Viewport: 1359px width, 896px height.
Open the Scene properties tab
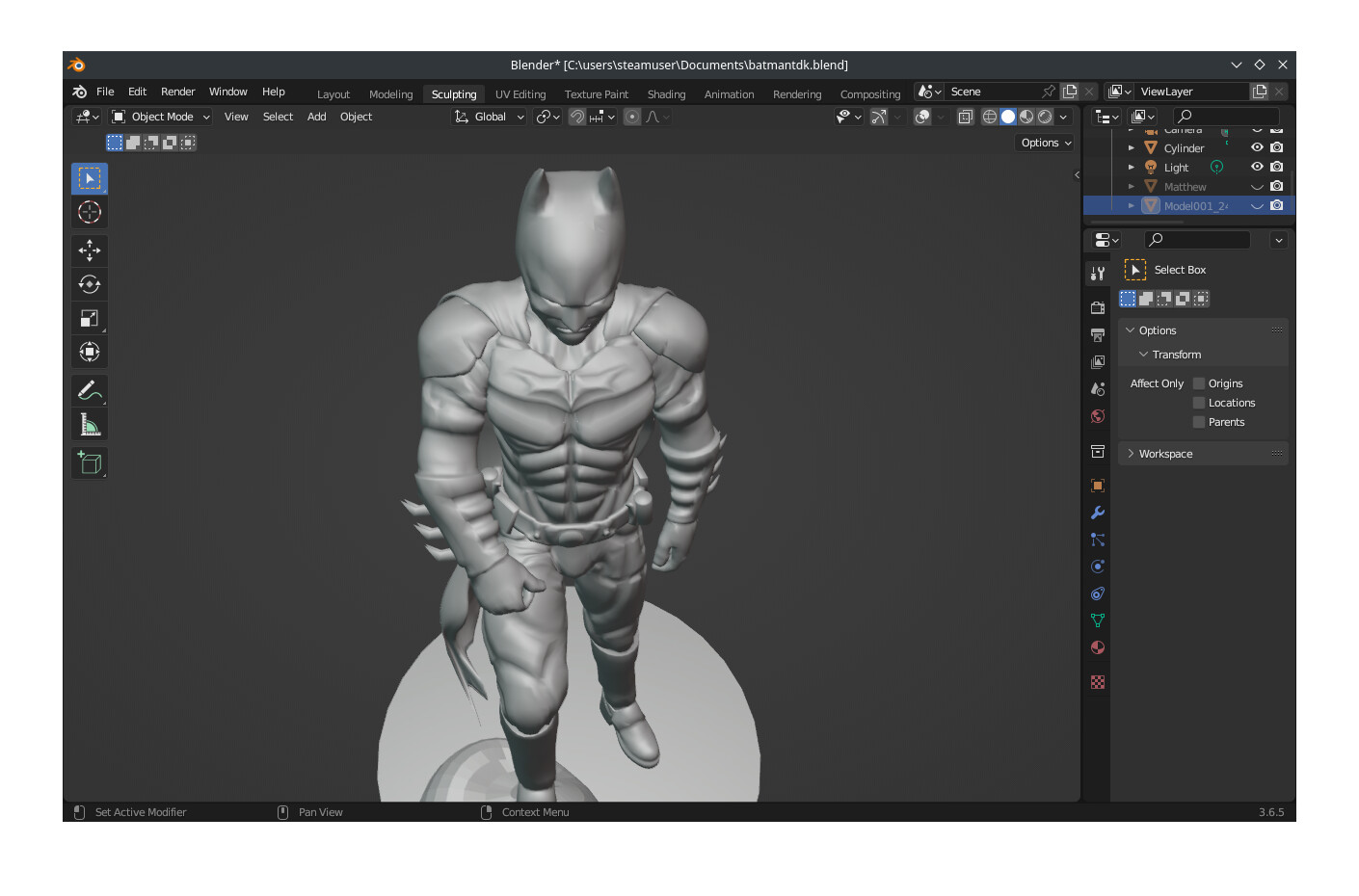[x=1098, y=389]
